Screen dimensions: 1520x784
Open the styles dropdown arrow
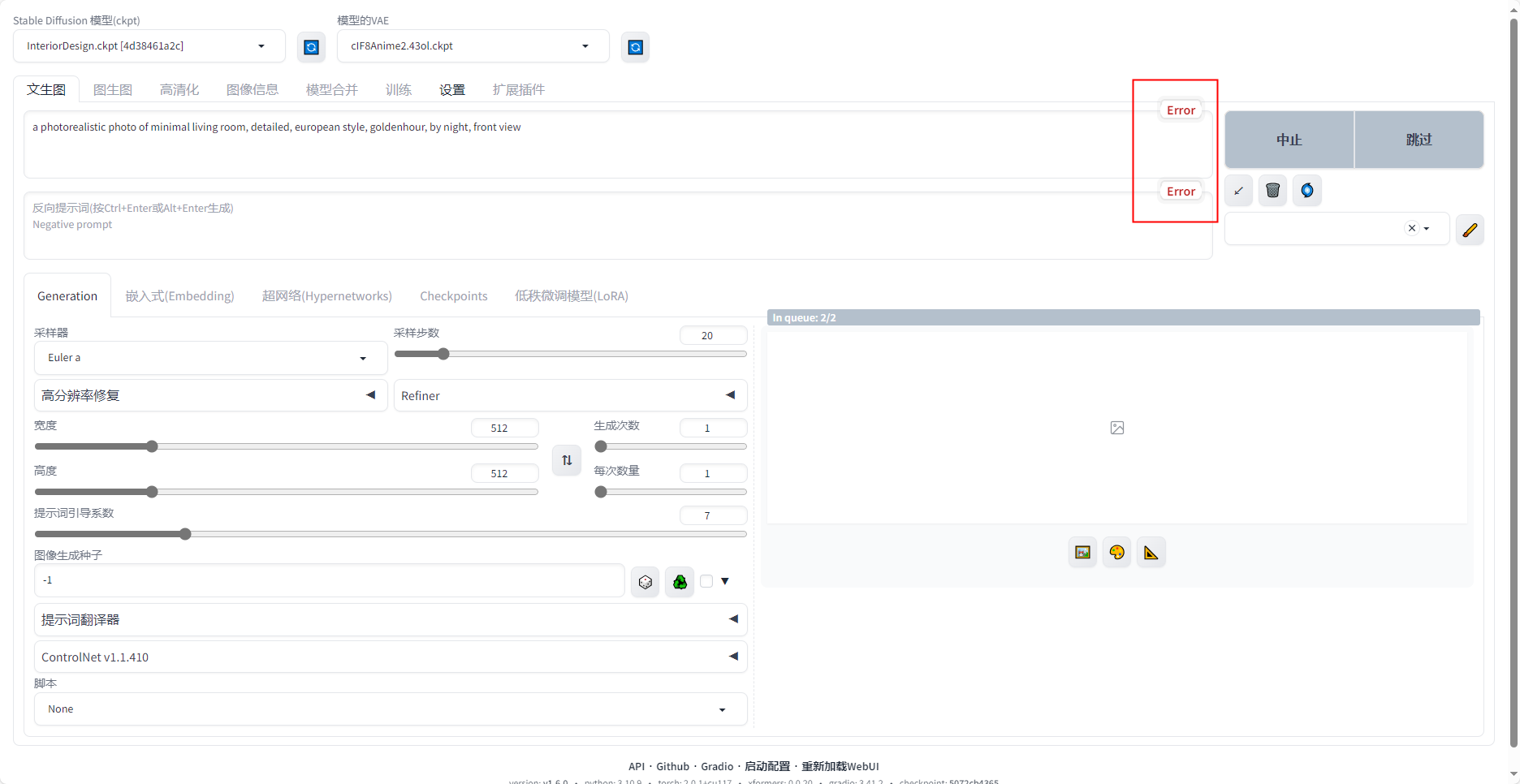click(x=1427, y=229)
